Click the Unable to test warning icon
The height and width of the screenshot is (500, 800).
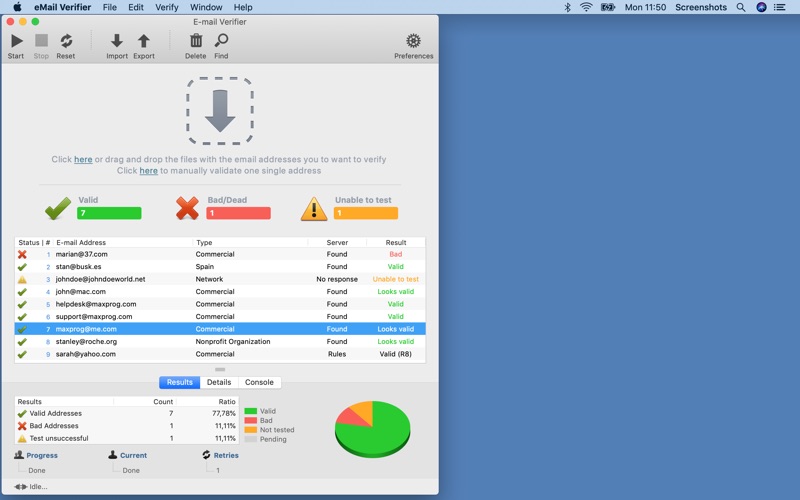click(314, 209)
